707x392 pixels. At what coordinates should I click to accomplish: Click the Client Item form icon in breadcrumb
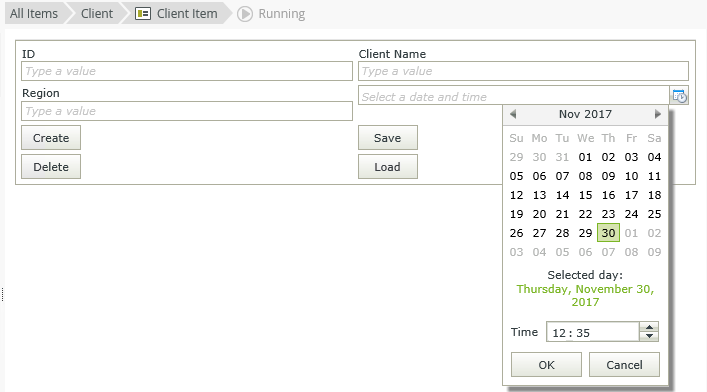point(143,14)
